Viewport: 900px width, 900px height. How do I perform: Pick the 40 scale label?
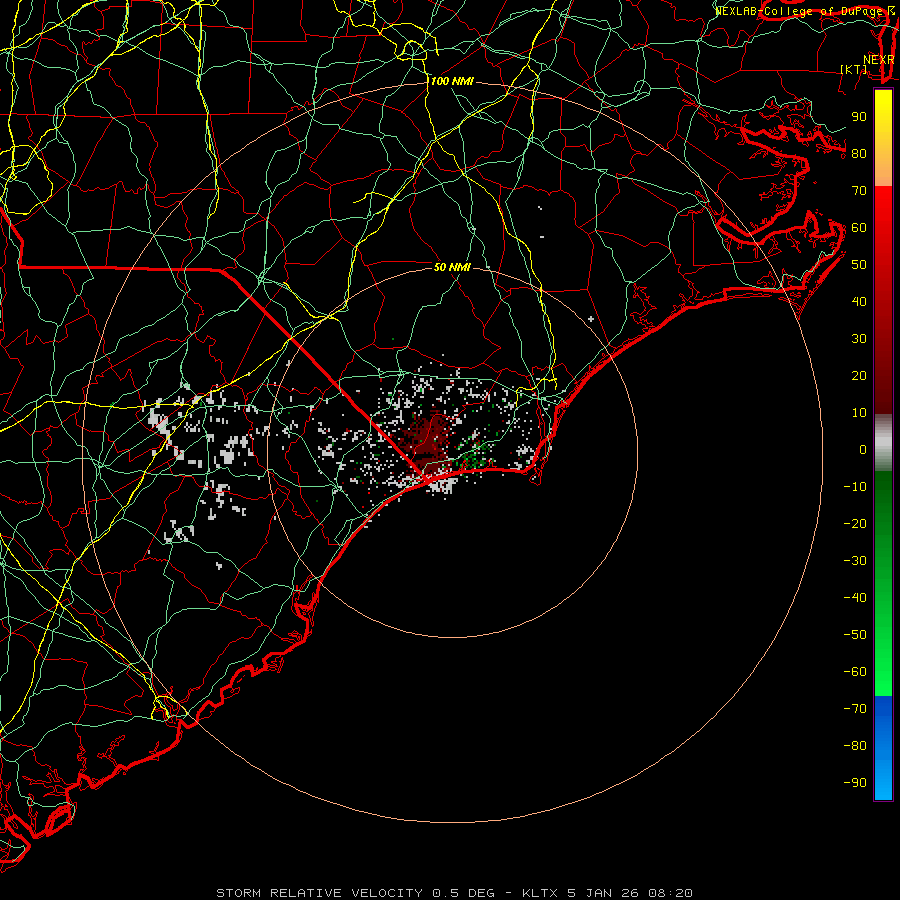(859, 302)
